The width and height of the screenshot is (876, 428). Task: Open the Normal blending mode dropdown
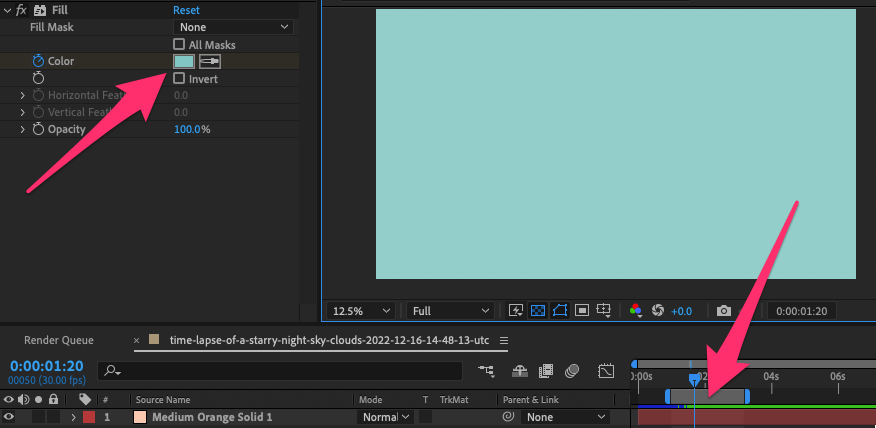tap(385, 417)
